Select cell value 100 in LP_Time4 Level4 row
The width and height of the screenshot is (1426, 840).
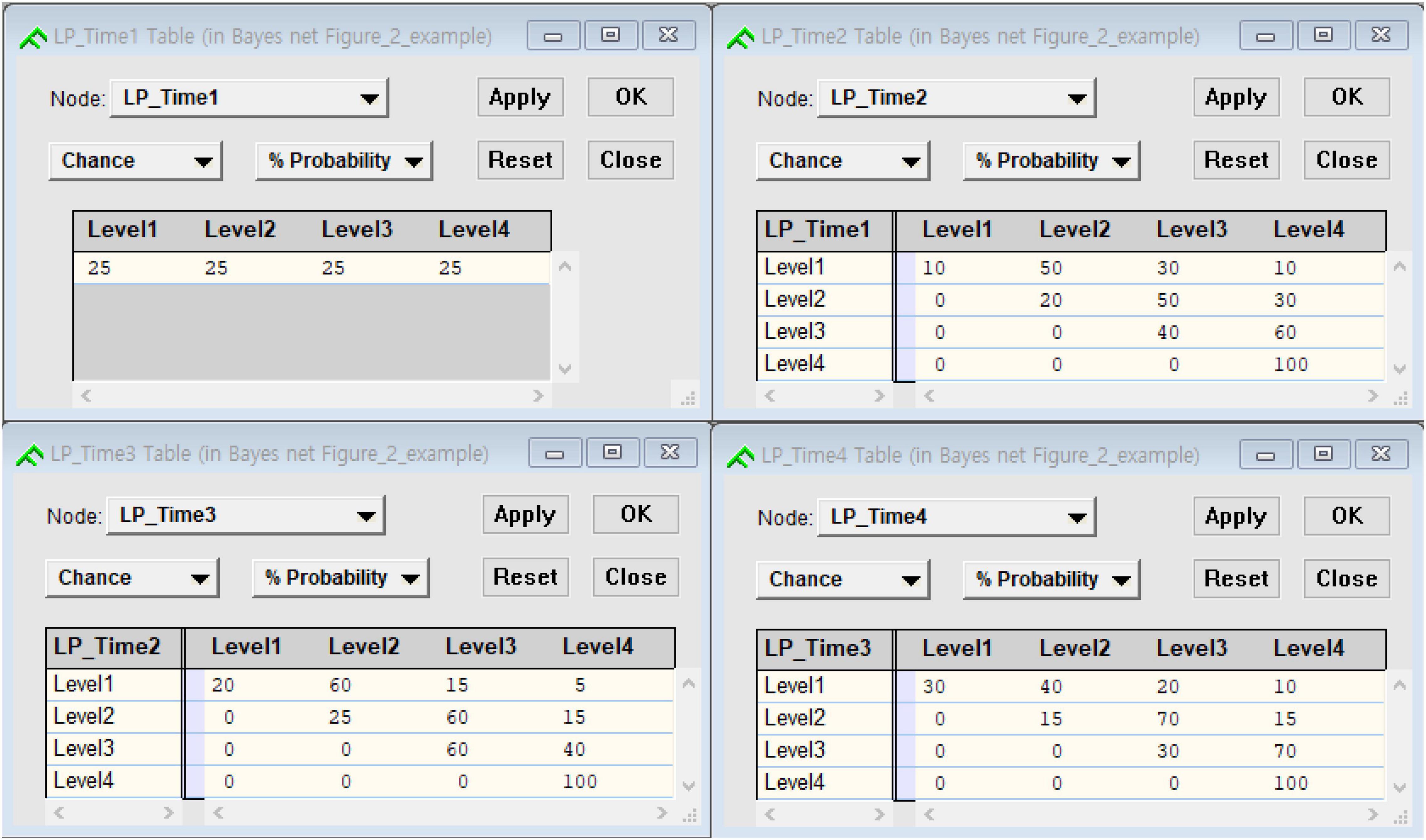[x=1291, y=783]
